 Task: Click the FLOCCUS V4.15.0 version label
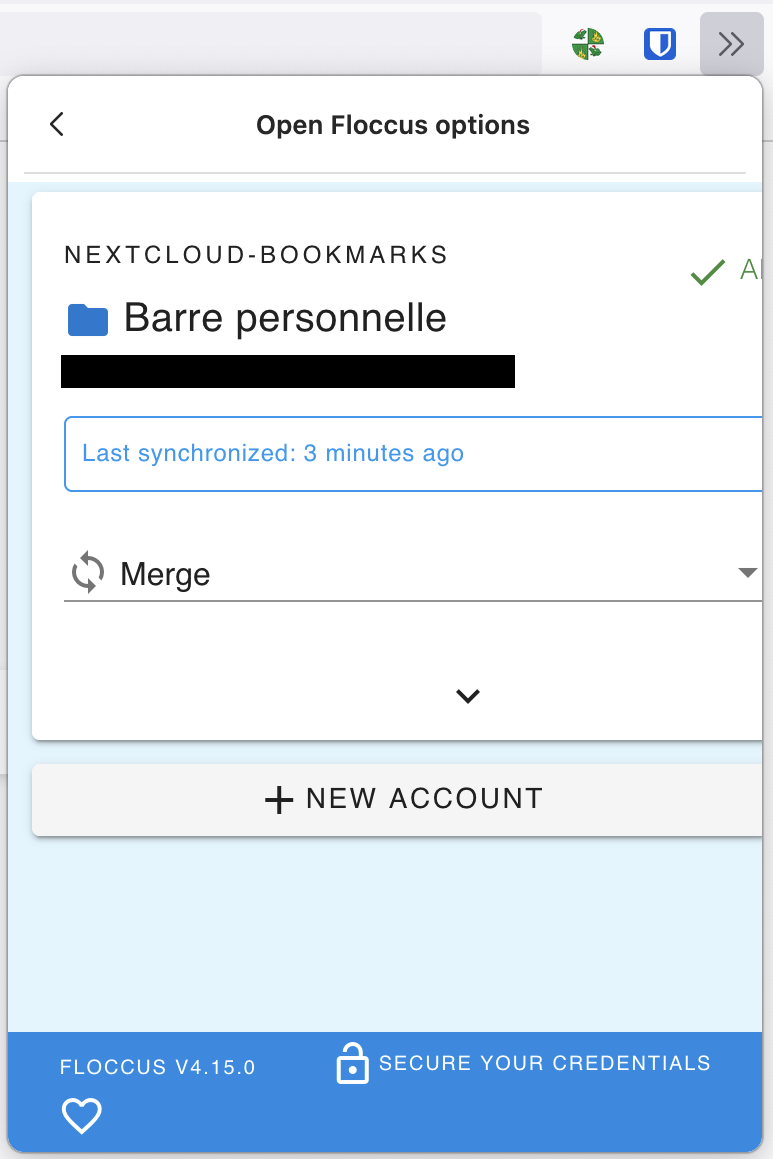[156, 1067]
